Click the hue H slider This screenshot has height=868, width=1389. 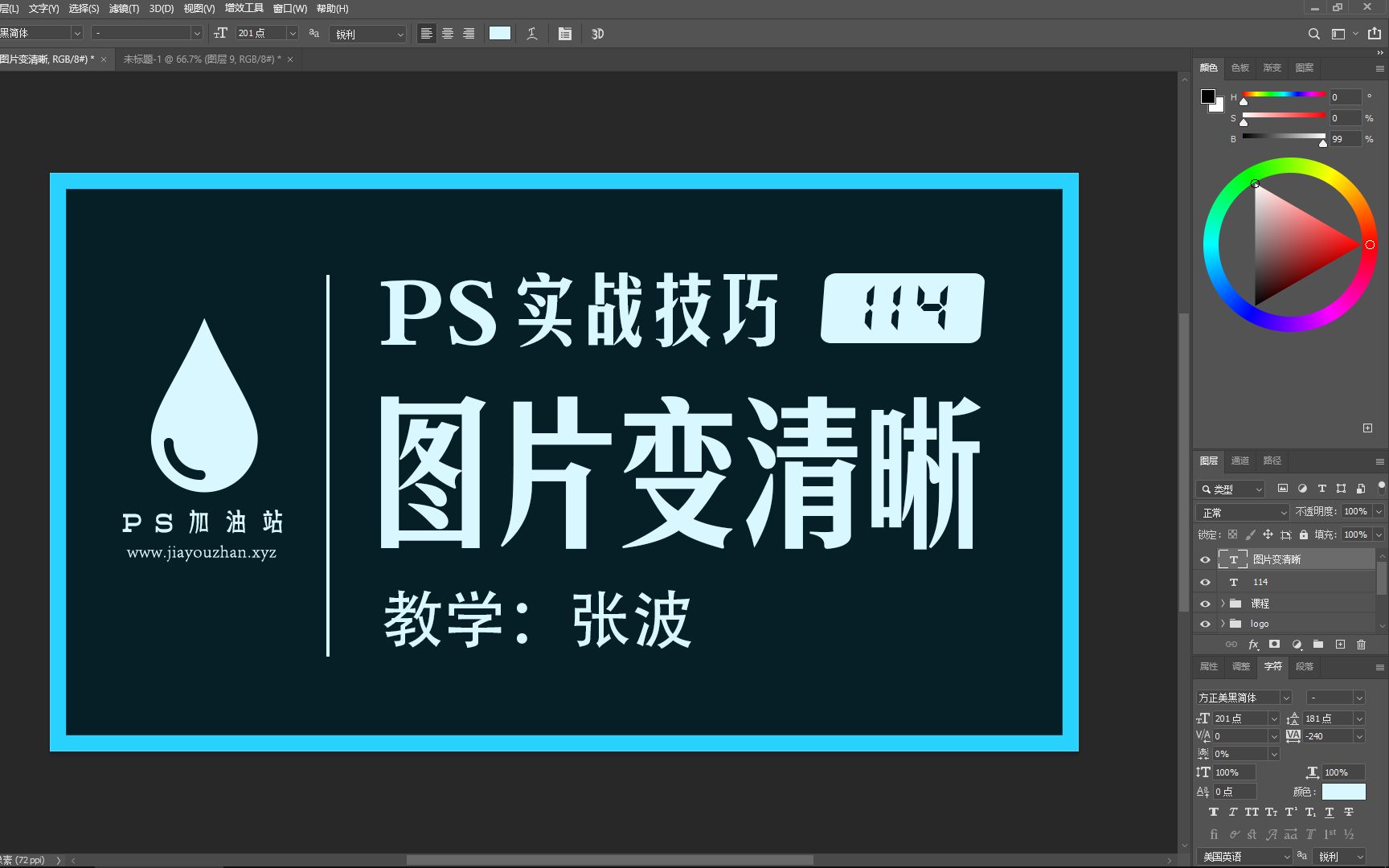coord(1284,95)
